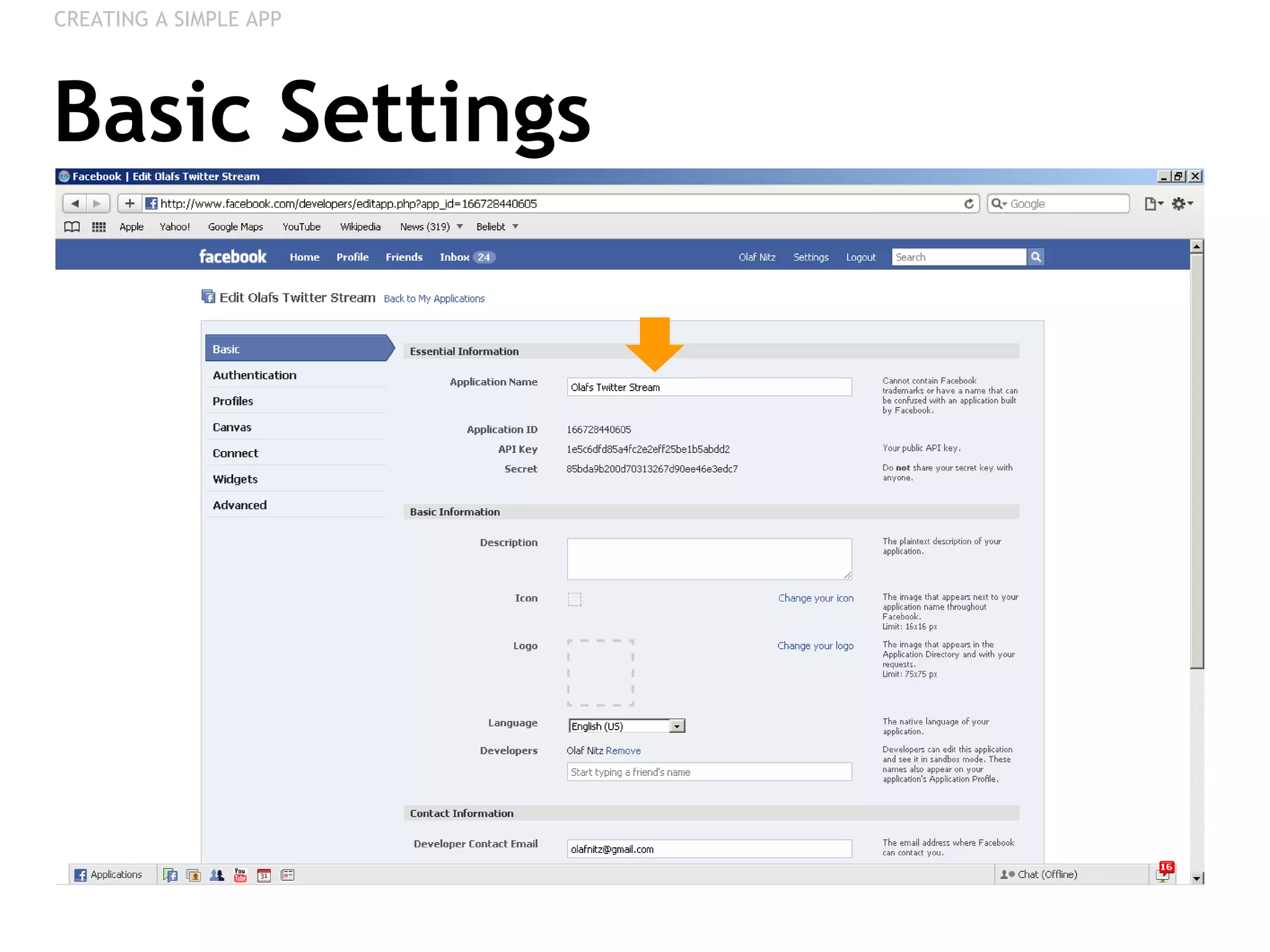The width and height of the screenshot is (1270, 952).
Task: Click Logout in Facebook header
Action: click(861, 257)
